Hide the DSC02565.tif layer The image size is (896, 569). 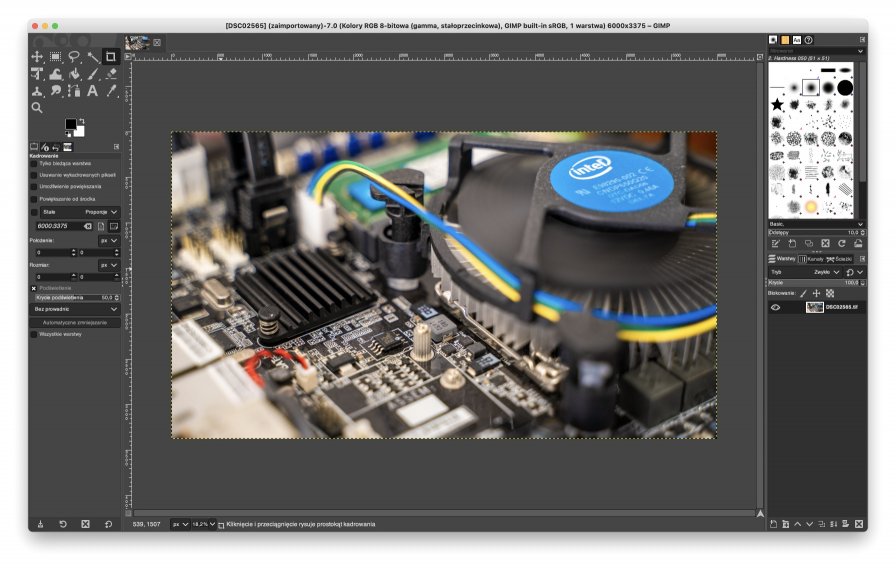point(775,308)
